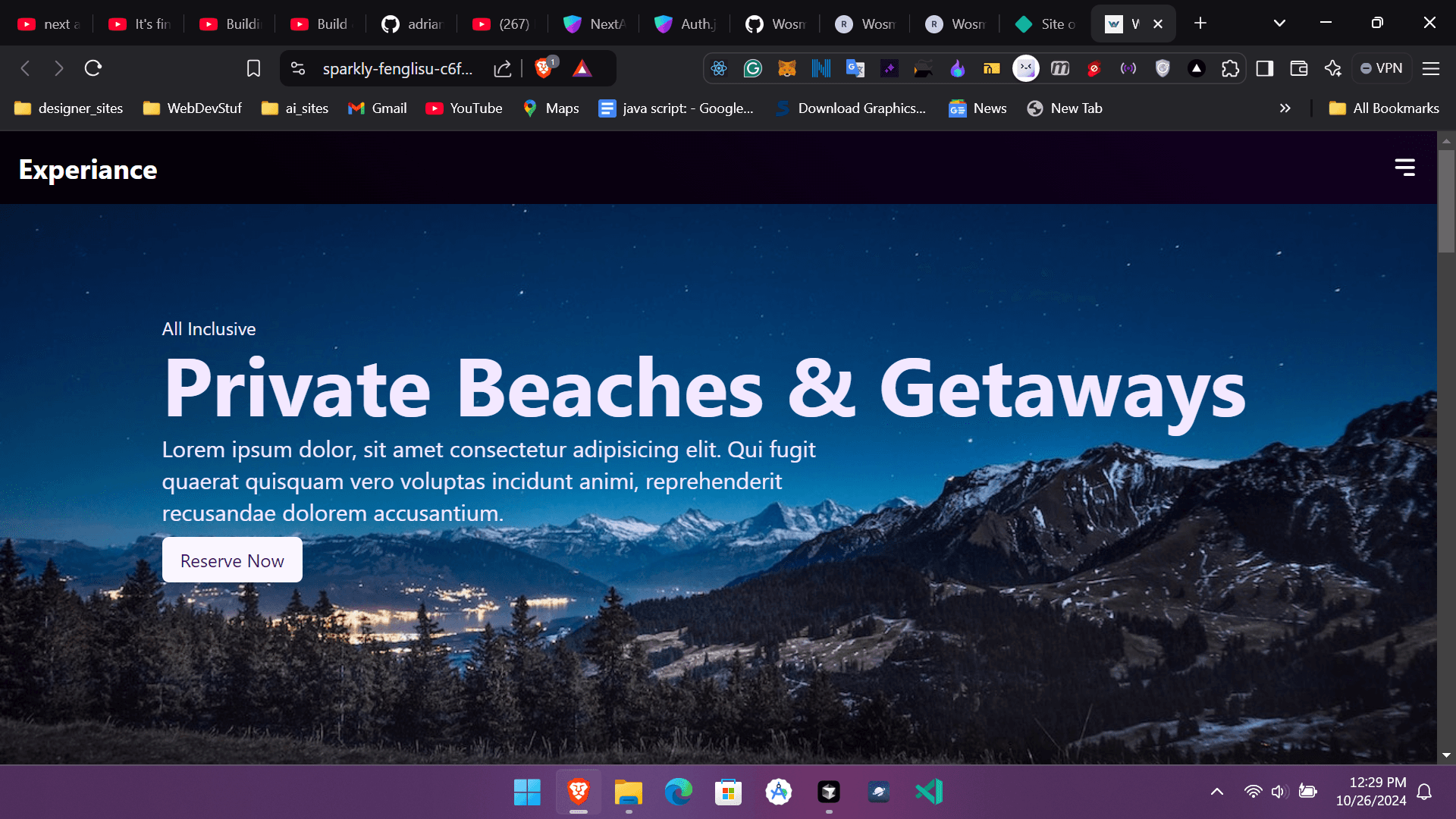The height and width of the screenshot is (819, 1456).
Task: Open the tab search dropdown chevron
Action: pyautogui.click(x=1279, y=23)
